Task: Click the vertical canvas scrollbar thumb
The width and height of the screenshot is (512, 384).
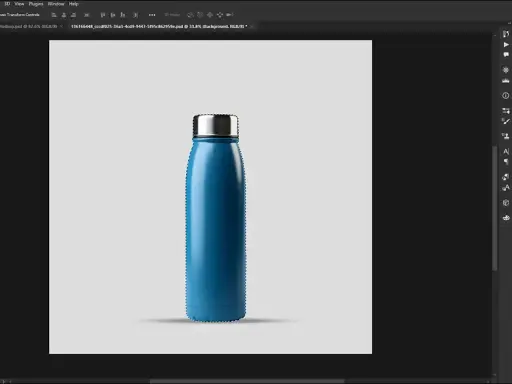Action: coord(495,208)
